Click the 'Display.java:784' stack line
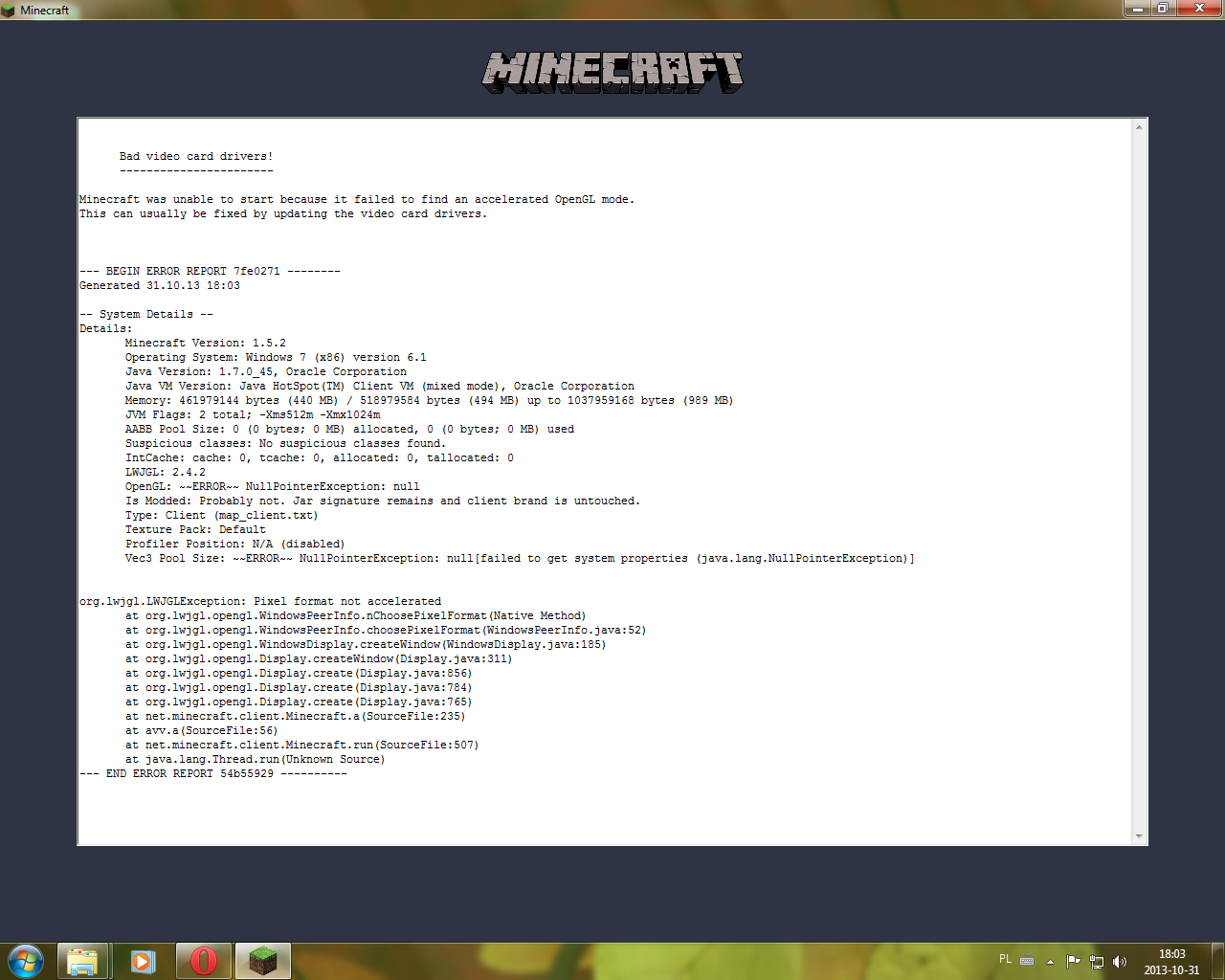The height and width of the screenshot is (980, 1225). coord(299,687)
